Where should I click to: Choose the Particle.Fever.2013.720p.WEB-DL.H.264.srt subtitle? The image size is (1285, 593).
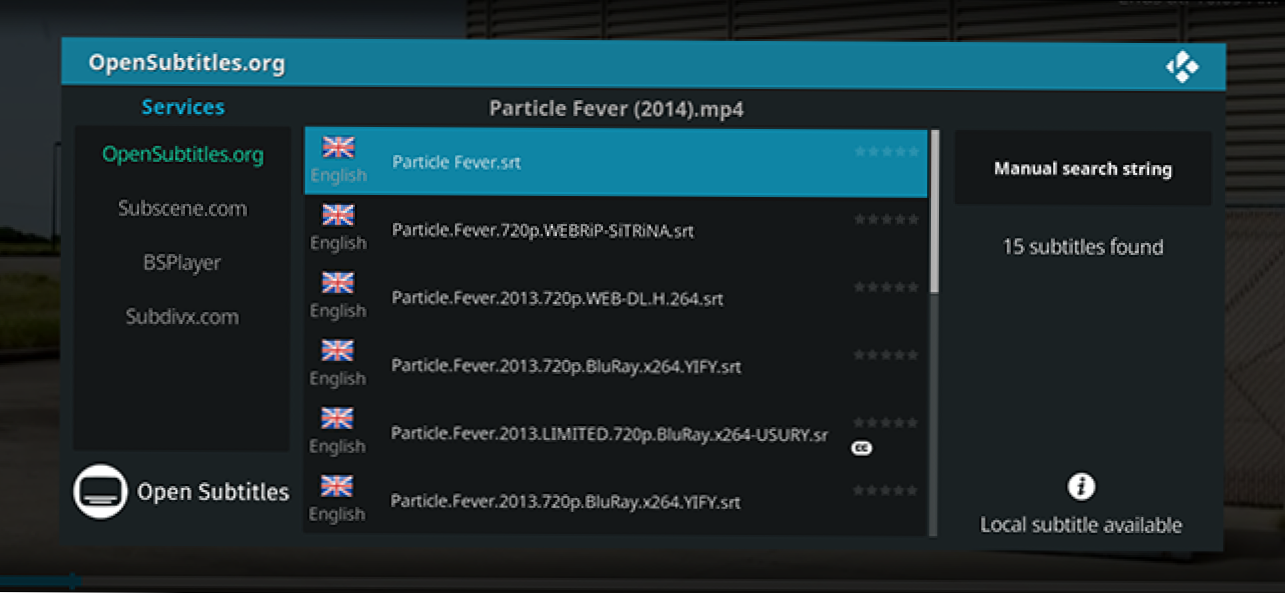pos(557,299)
